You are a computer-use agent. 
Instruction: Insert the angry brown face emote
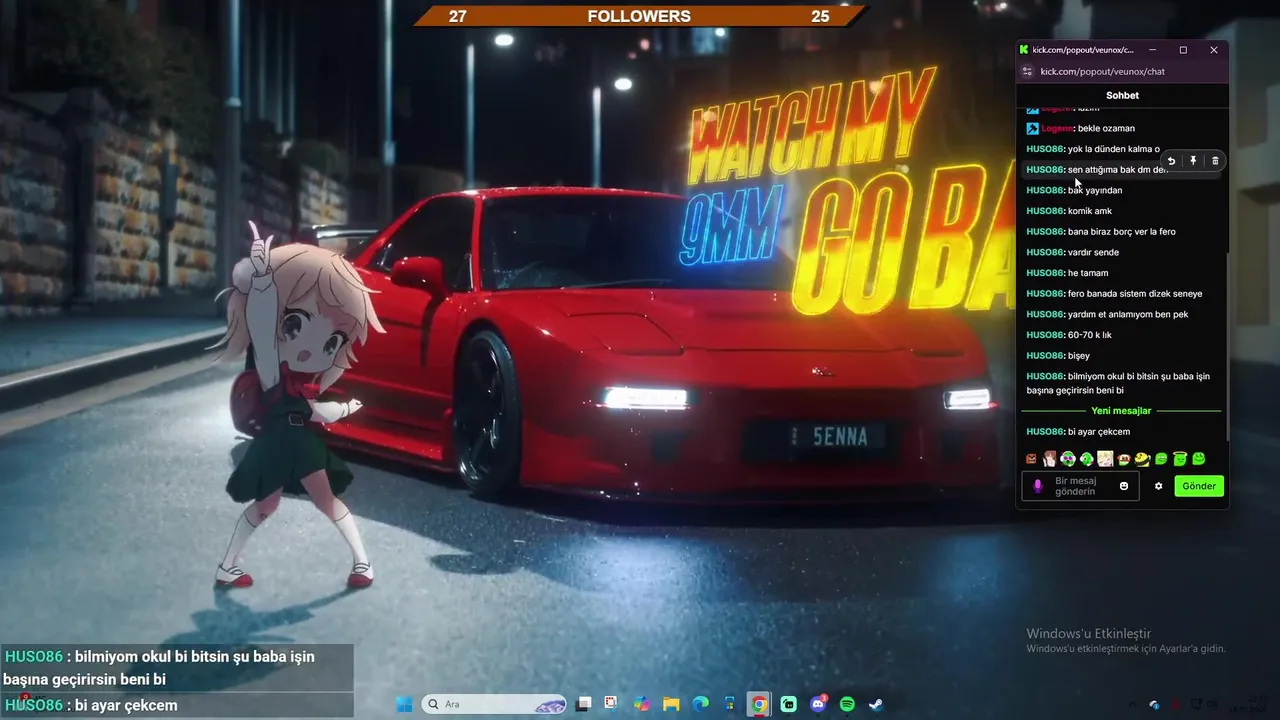1031,459
